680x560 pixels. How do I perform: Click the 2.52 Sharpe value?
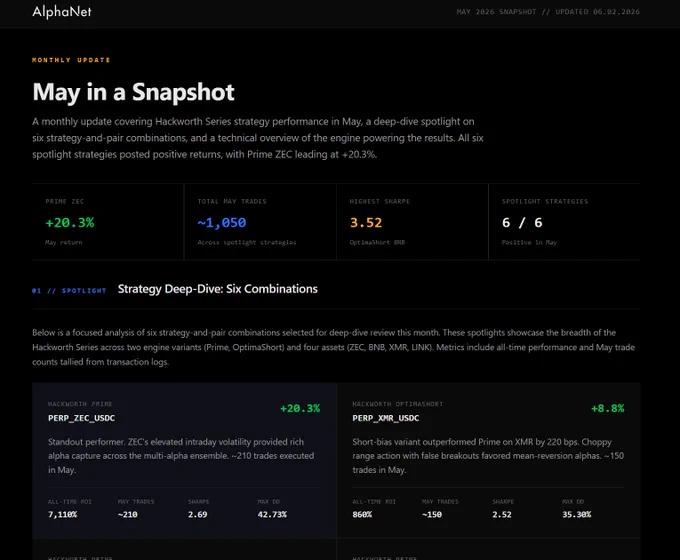tap(502, 514)
